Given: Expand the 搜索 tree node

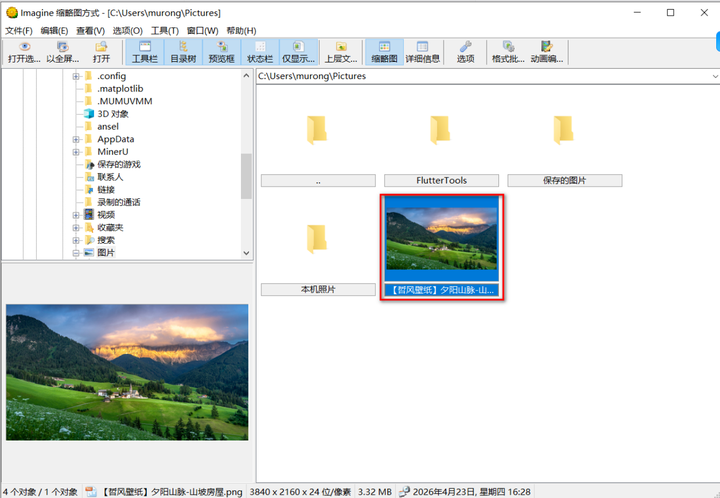Looking at the screenshot, I should [76, 240].
